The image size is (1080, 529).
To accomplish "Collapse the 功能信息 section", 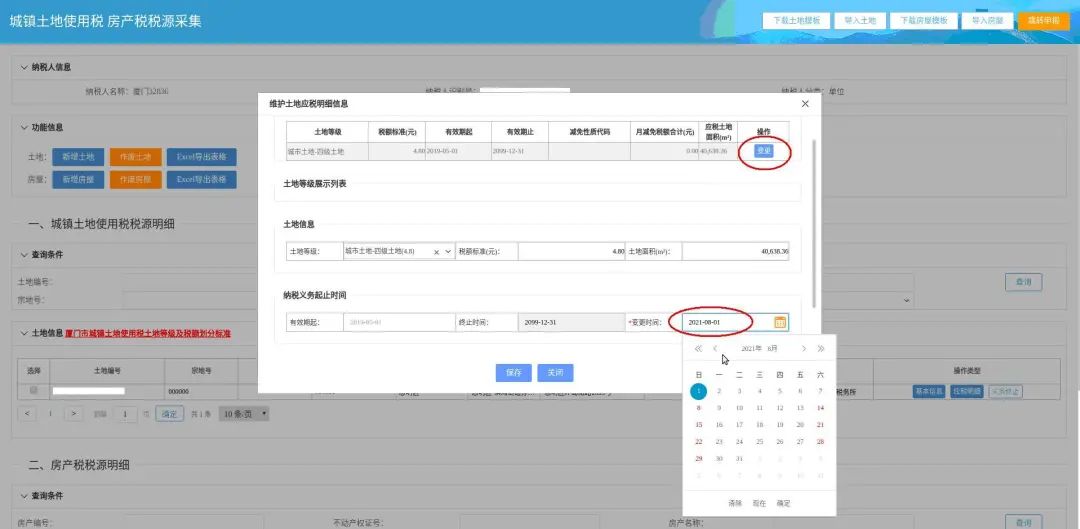I will [x=24, y=128].
